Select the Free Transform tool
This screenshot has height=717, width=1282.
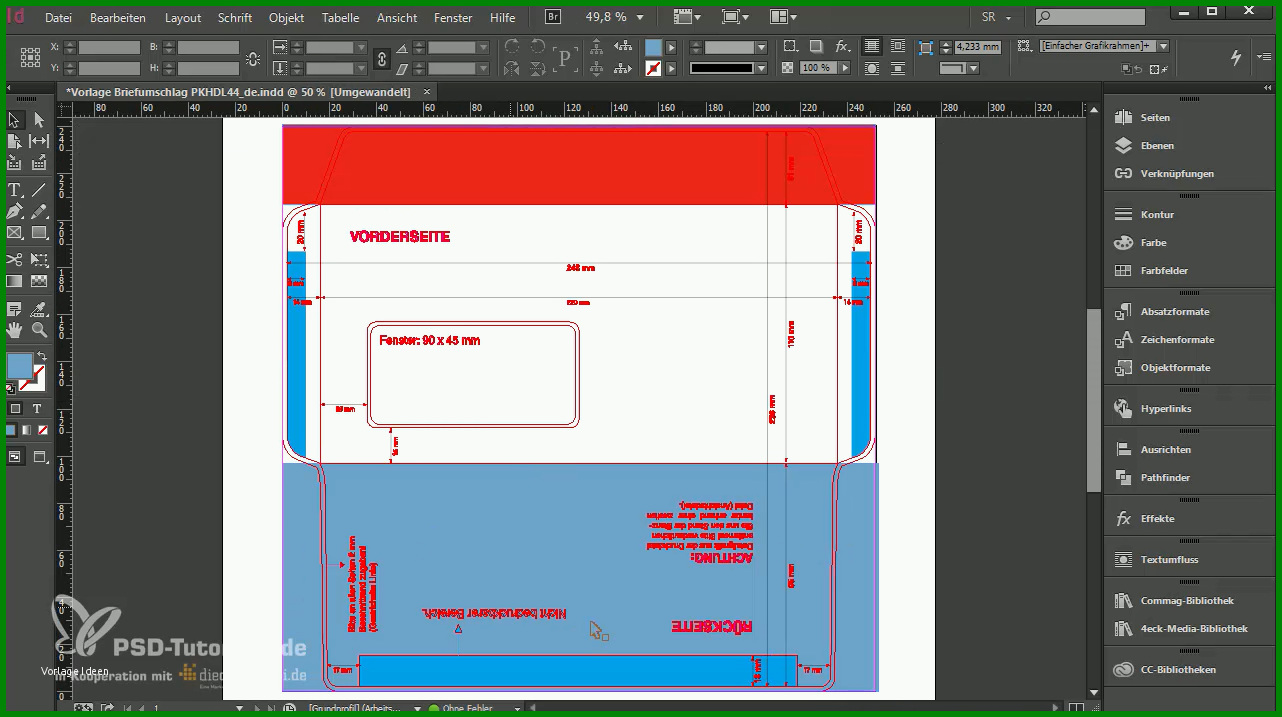click(x=39, y=260)
